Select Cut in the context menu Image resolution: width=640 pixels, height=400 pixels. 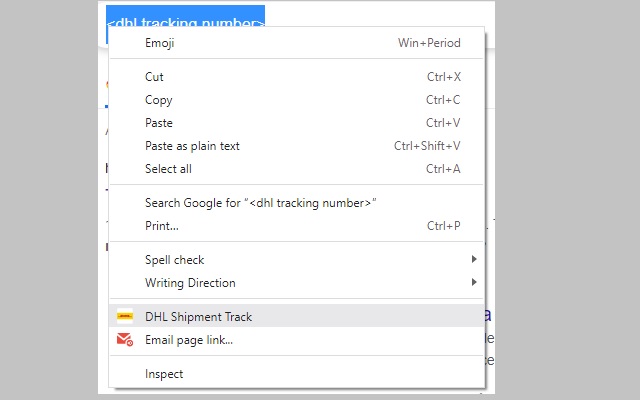coord(154,77)
